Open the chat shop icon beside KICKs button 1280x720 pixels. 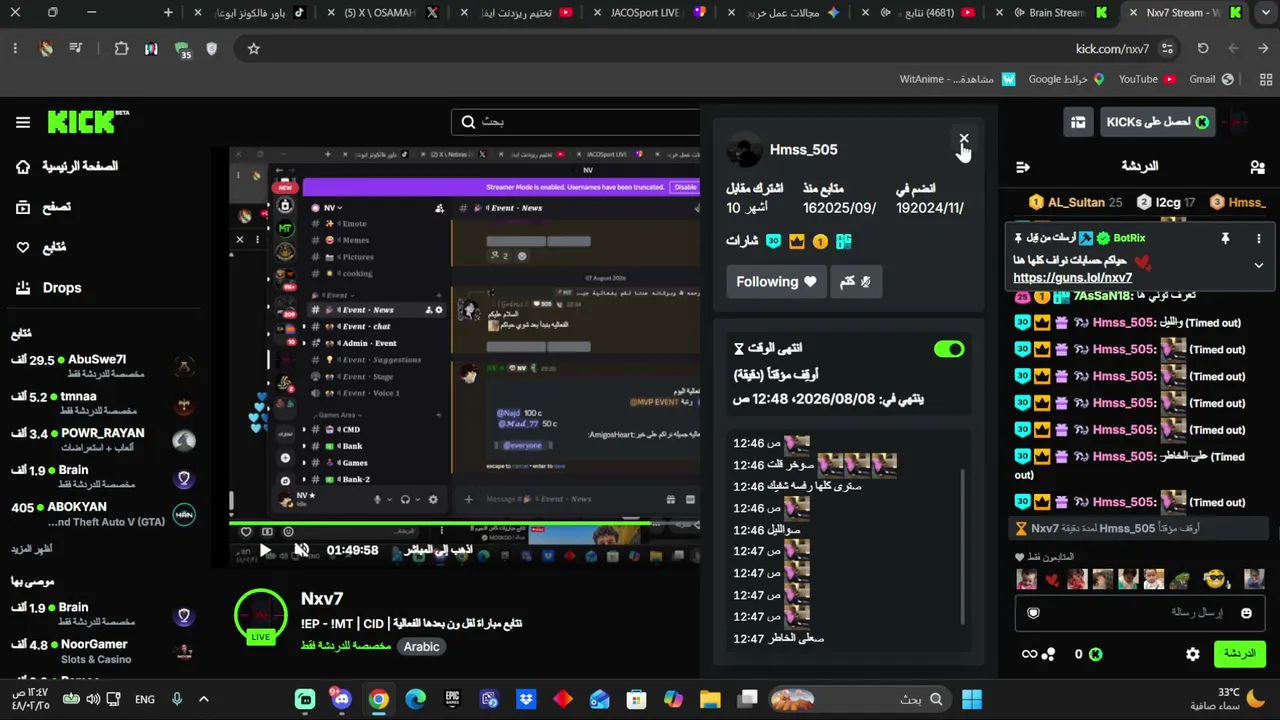coord(1078,122)
